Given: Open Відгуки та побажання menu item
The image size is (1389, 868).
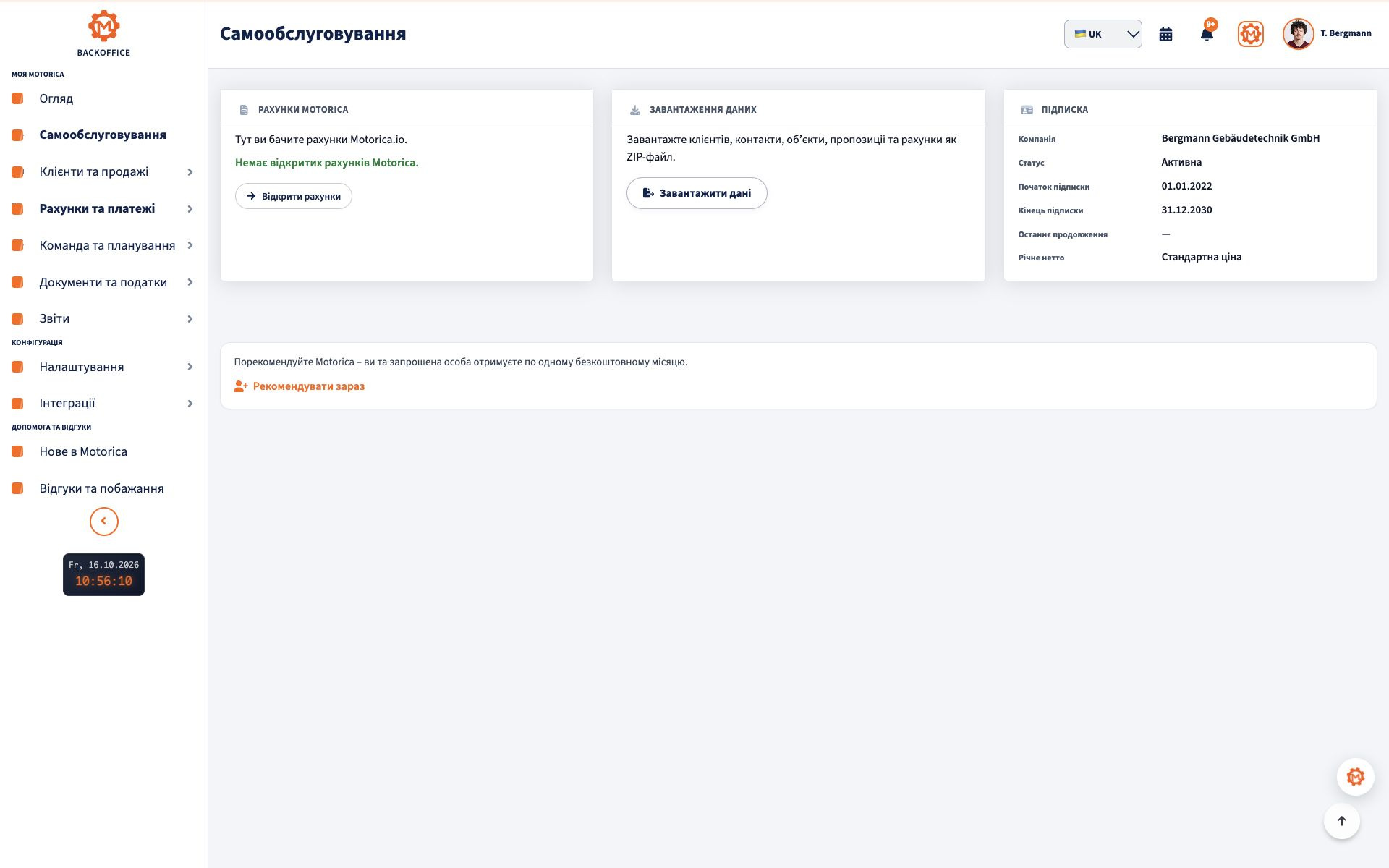Looking at the screenshot, I should click(x=101, y=488).
